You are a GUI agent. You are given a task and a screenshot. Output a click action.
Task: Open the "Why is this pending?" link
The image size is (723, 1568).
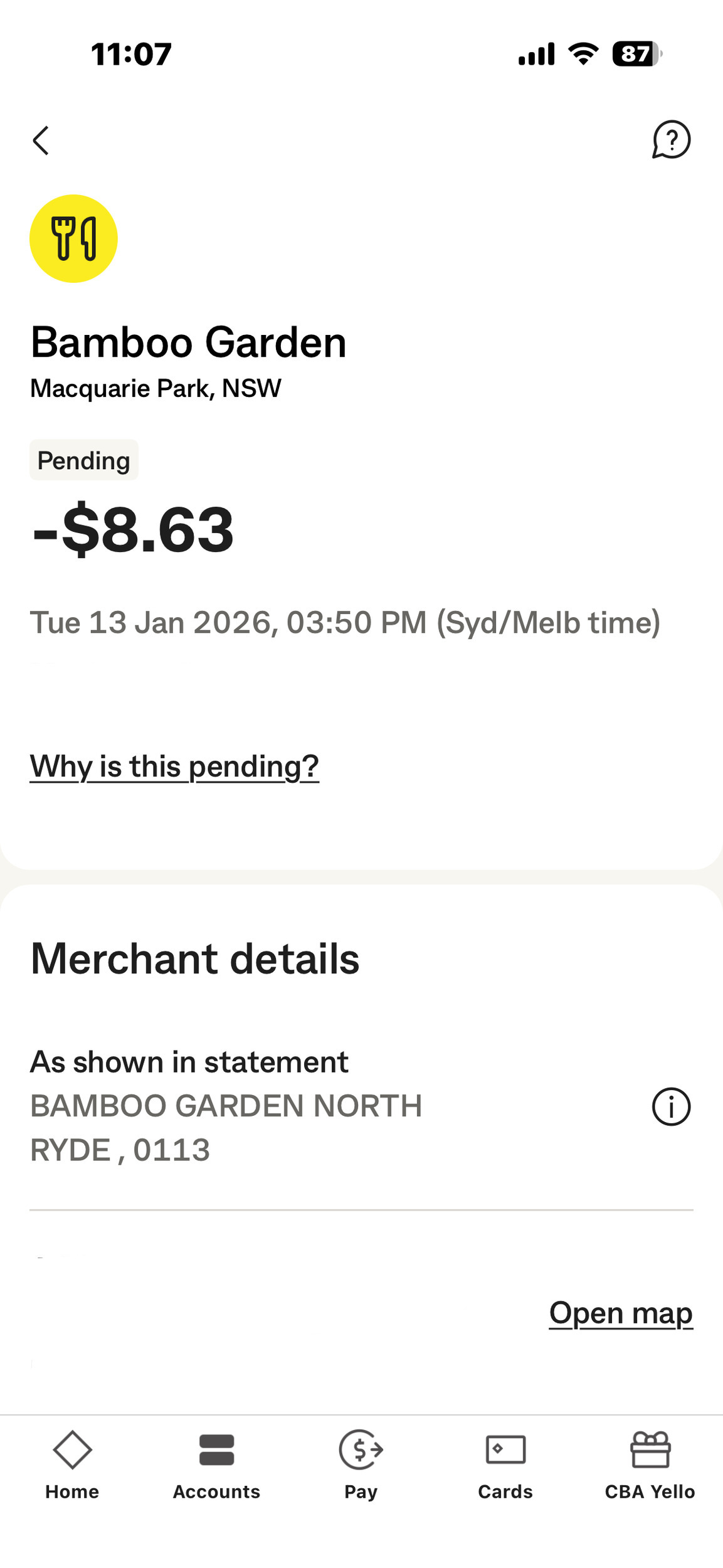pyautogui.click(x=174, y=766)
